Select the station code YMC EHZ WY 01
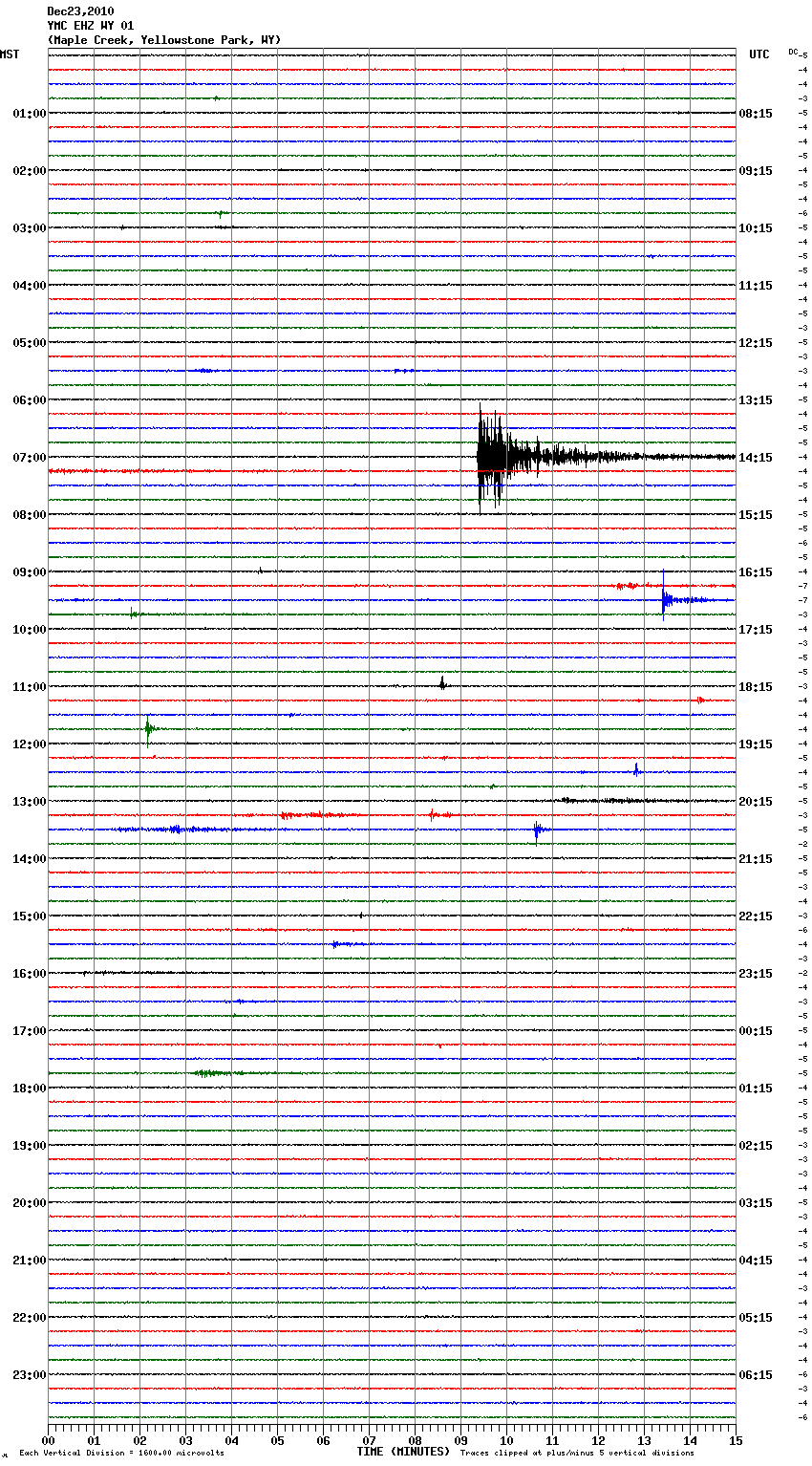The image size is (812, 1466). (x=91, y=26)
